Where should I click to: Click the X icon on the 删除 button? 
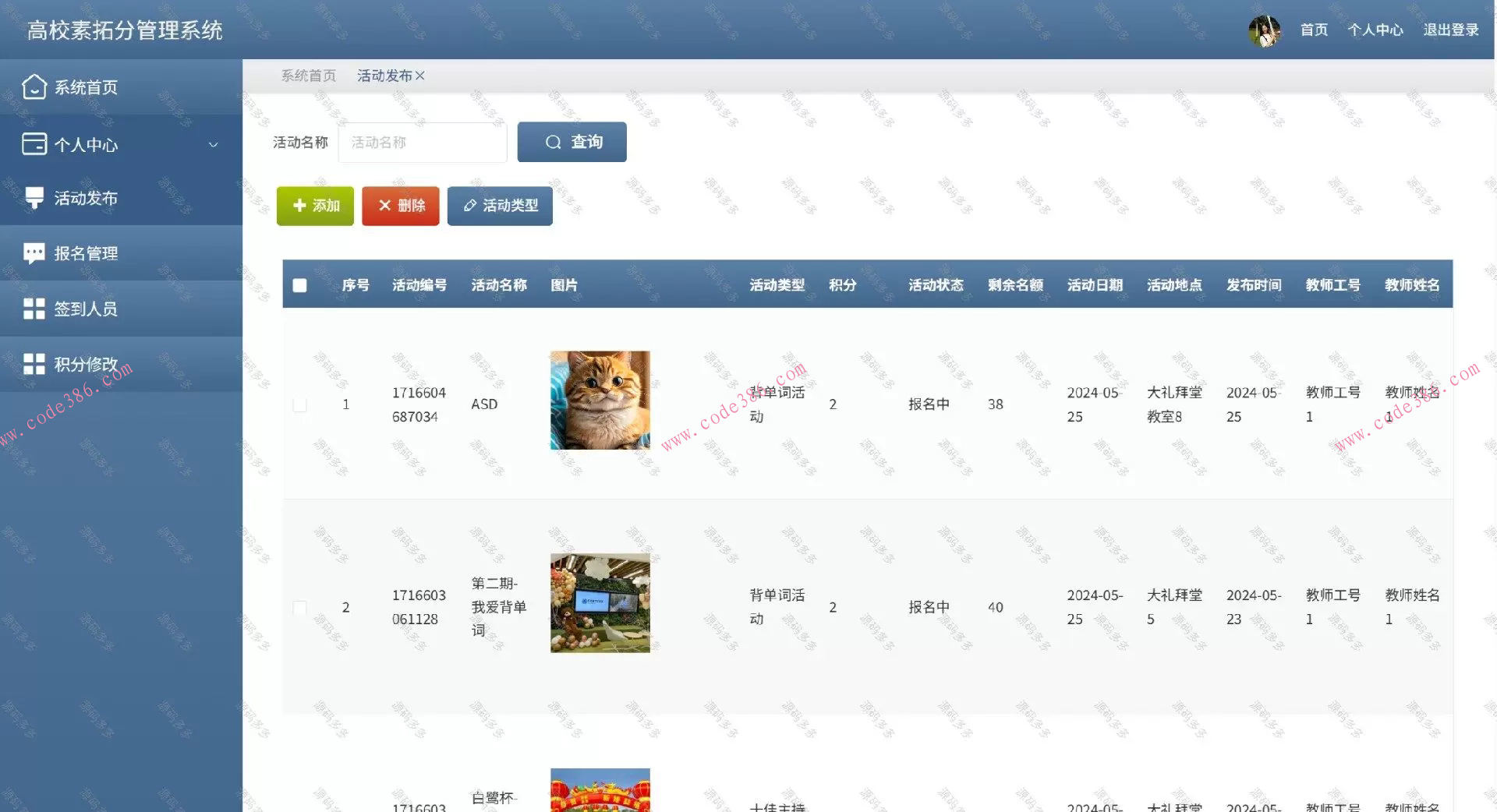click(x=384, y=206)
